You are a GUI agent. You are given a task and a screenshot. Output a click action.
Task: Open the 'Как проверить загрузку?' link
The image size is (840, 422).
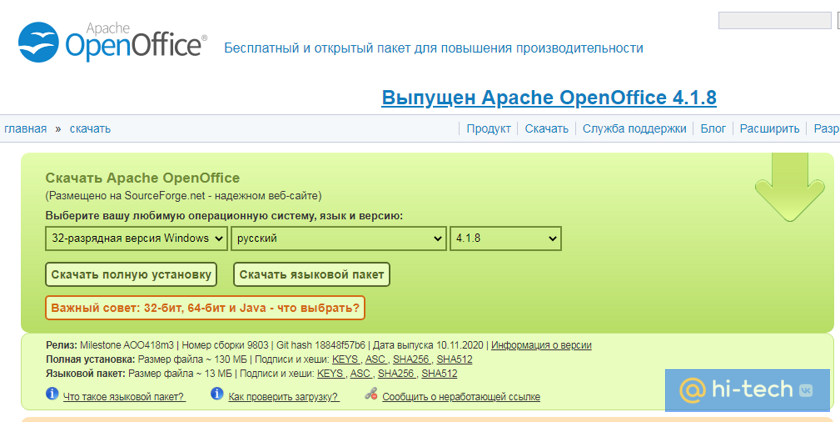(x=283, y=397)
